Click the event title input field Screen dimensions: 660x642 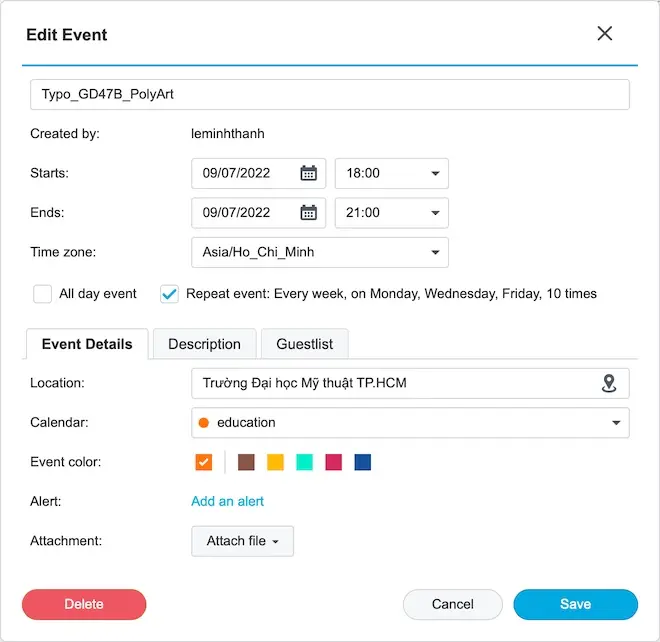pos(330,94)
